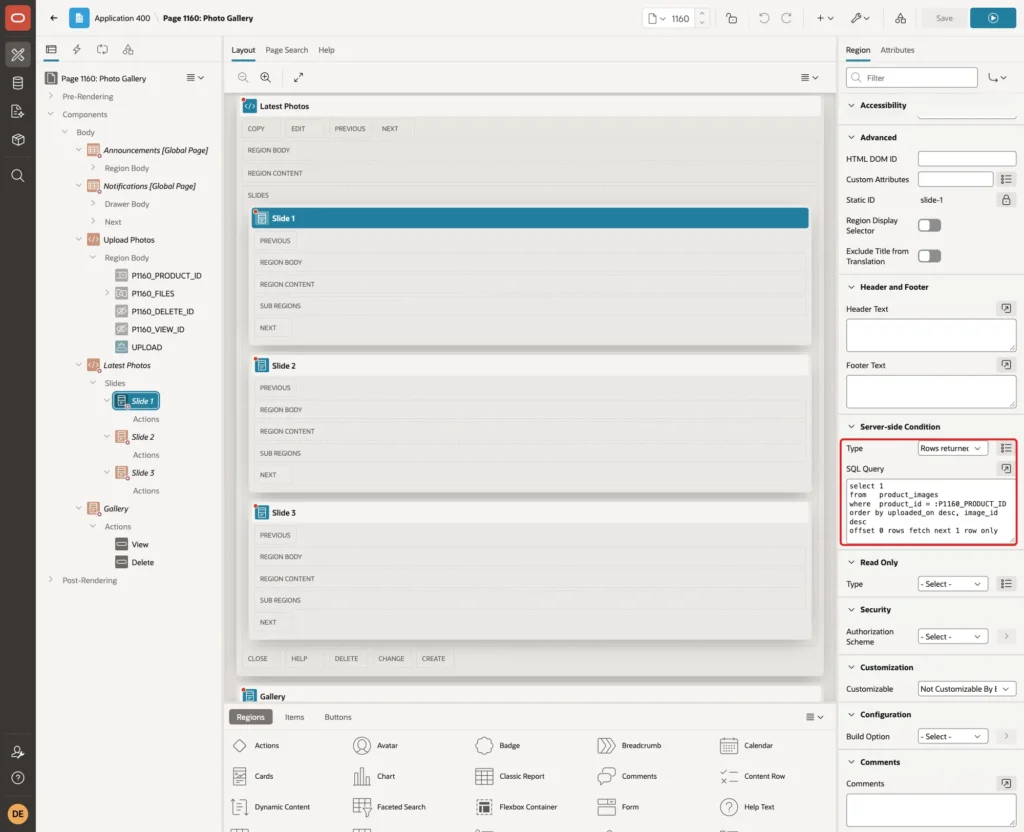Select Slide 2 region in layout
This screenshot has width=1024, height=832.
pos(530,366)
